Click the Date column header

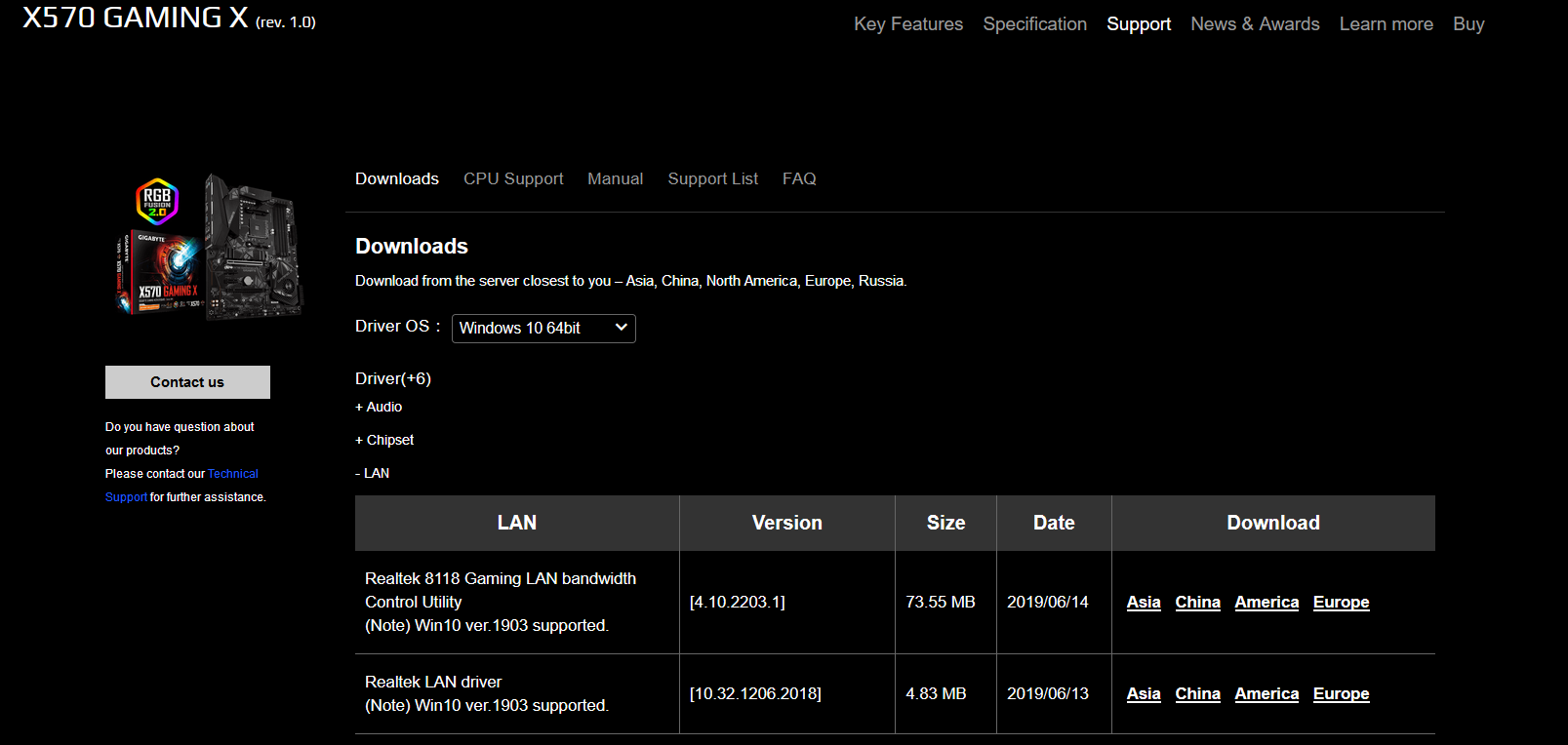coord(1054,523)
